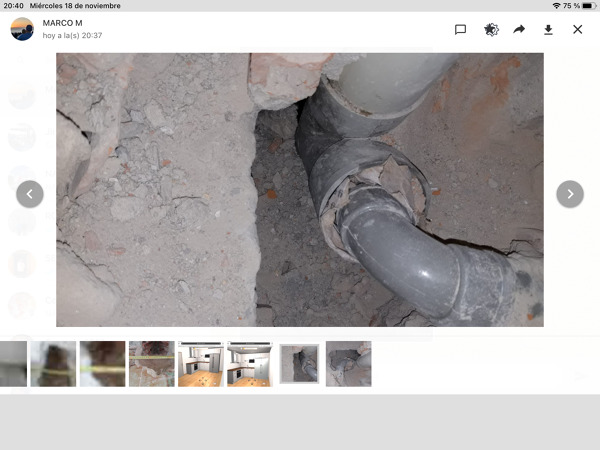Tap the main pipe photo
600x450 pixels.
pos(300,190)
